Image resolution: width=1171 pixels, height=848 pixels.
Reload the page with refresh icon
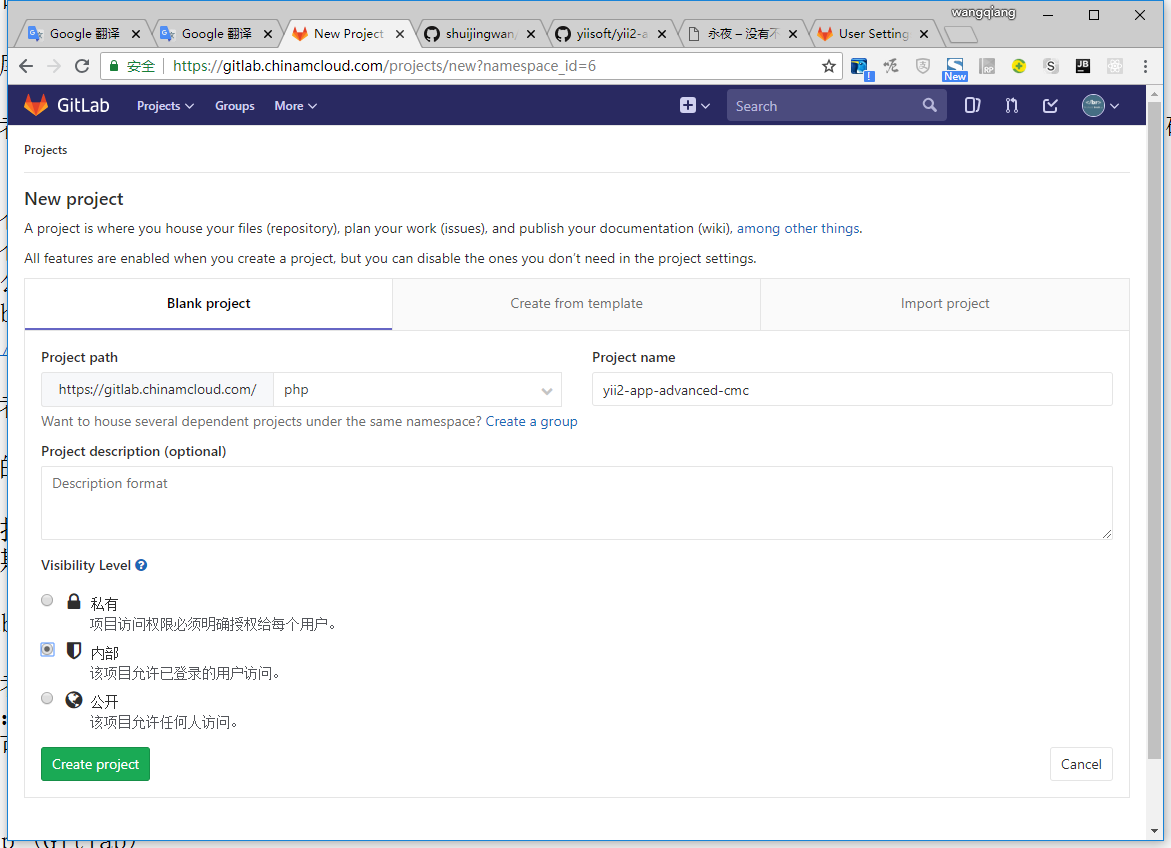coord(82,66)
